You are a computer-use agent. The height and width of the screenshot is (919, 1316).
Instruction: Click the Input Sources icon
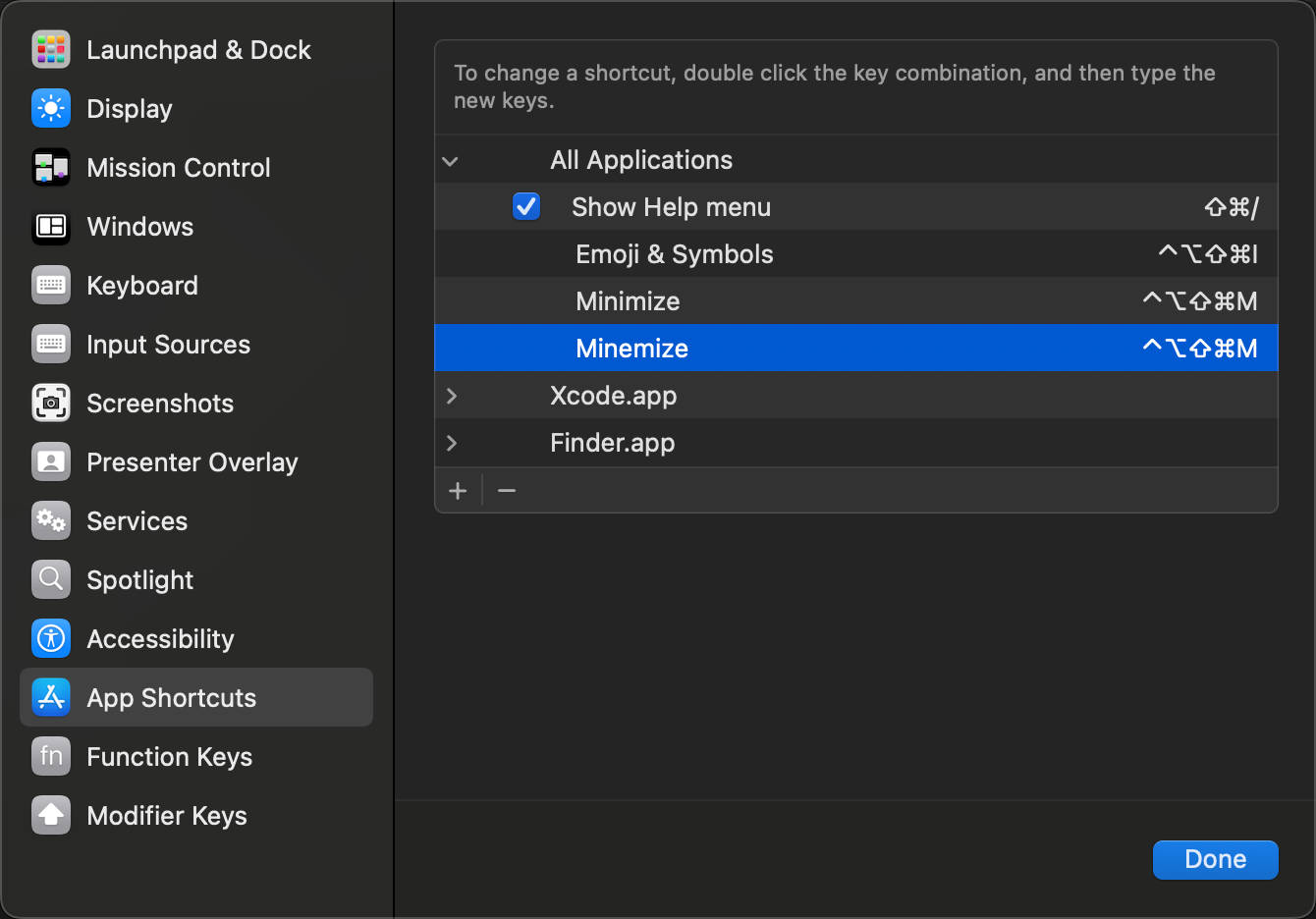(x=51, y=345)
